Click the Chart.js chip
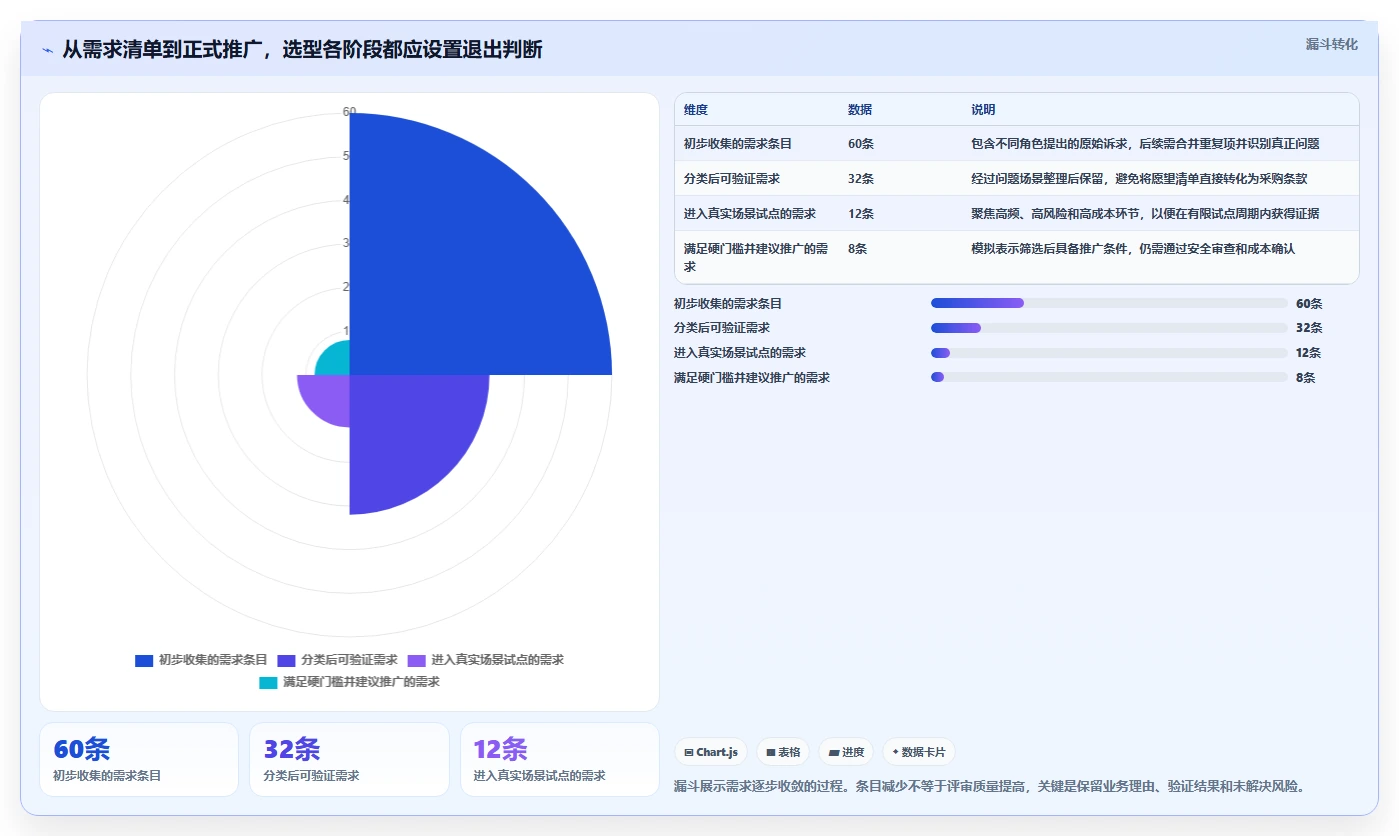The image size is (1399, 836). 711,752
